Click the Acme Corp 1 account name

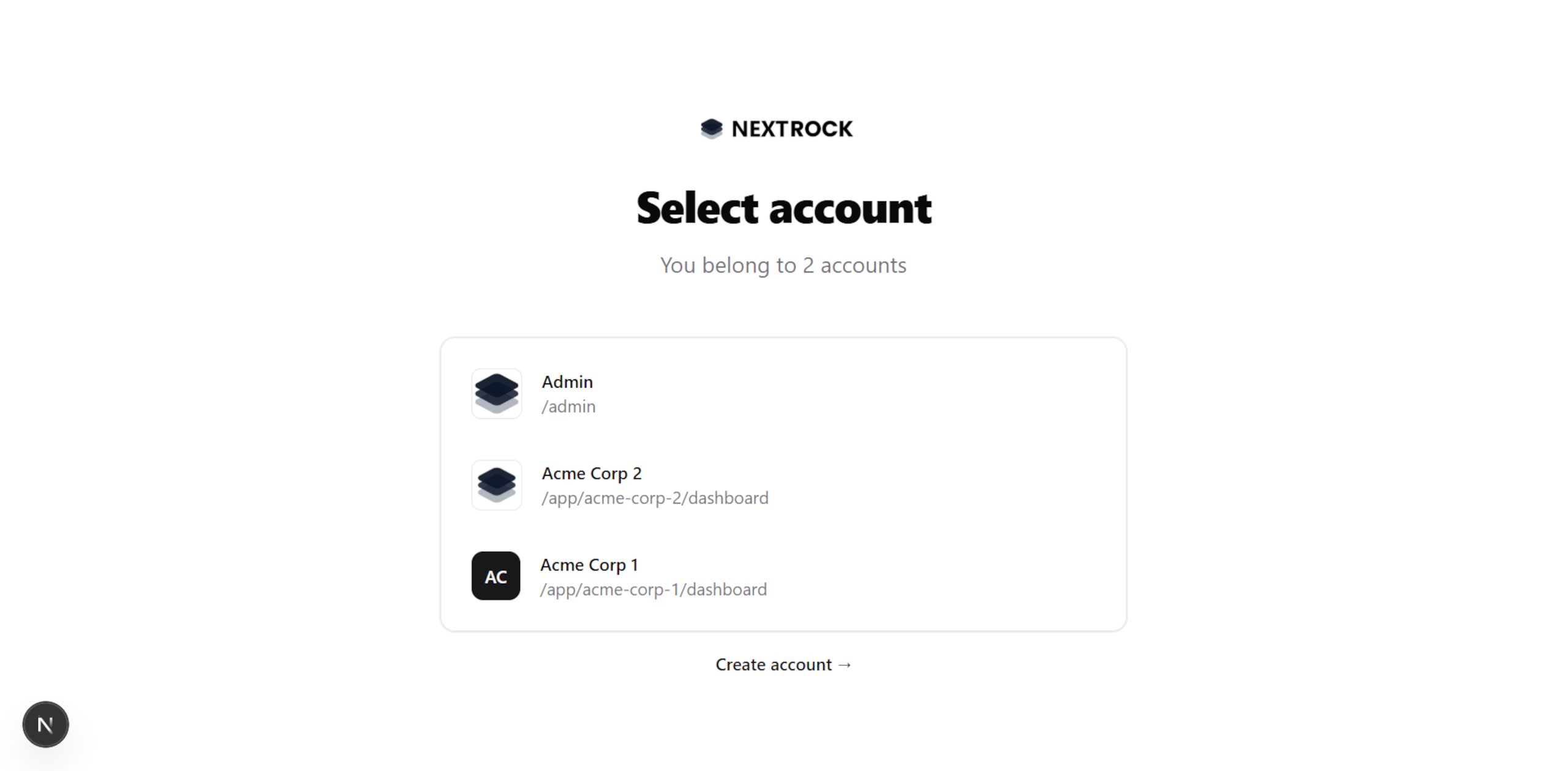point(589,564)
